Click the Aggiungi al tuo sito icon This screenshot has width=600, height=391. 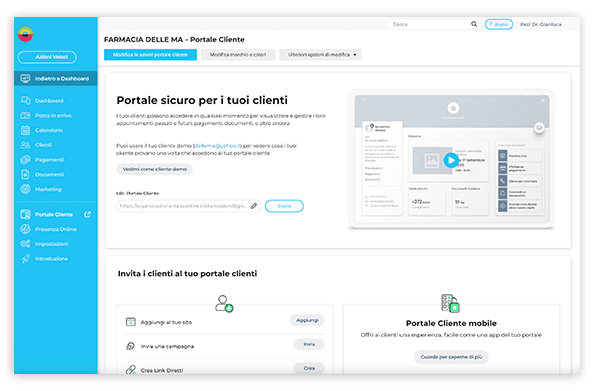tap(130, 322)
